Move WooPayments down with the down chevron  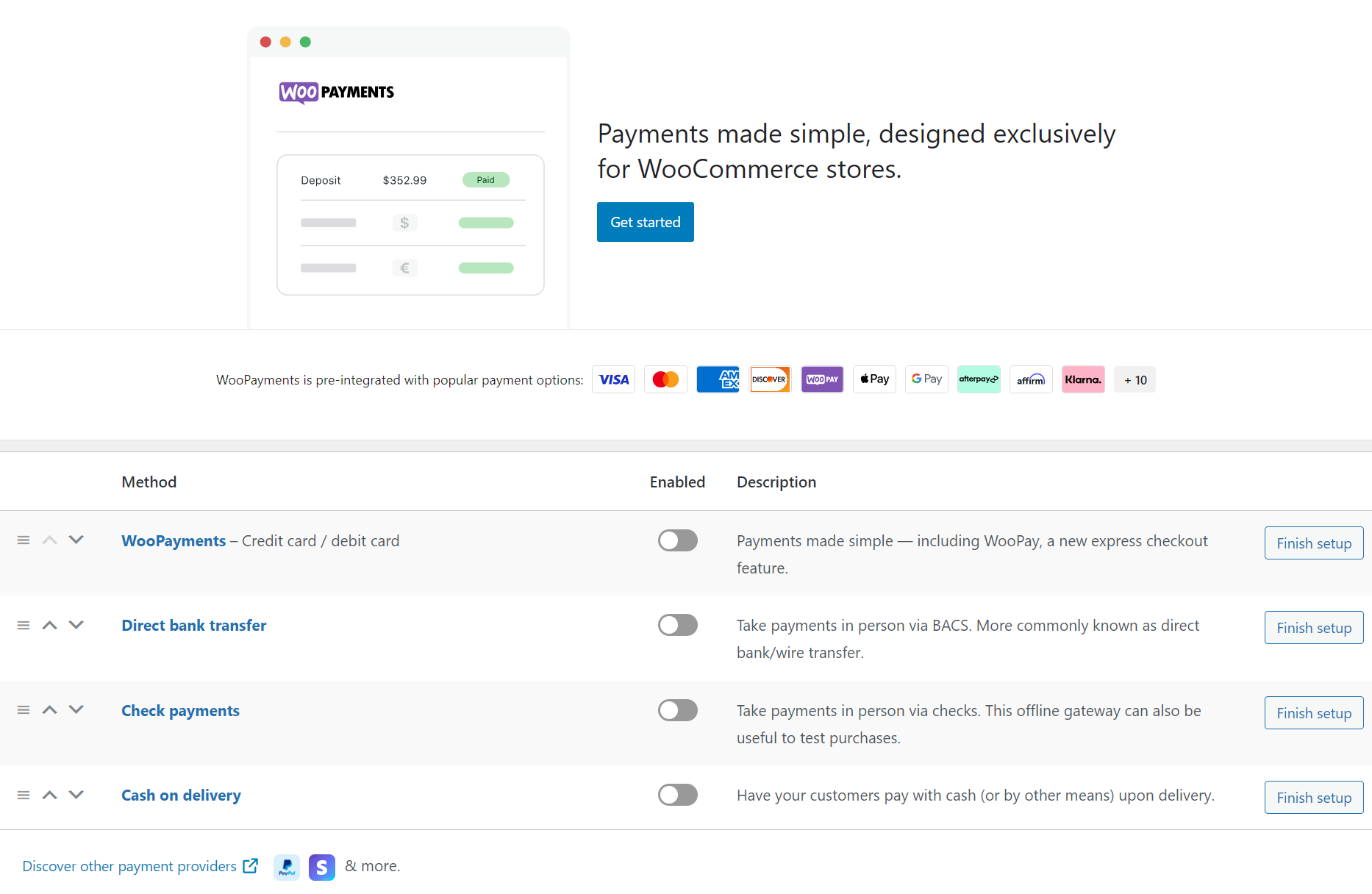pos(76,540)
